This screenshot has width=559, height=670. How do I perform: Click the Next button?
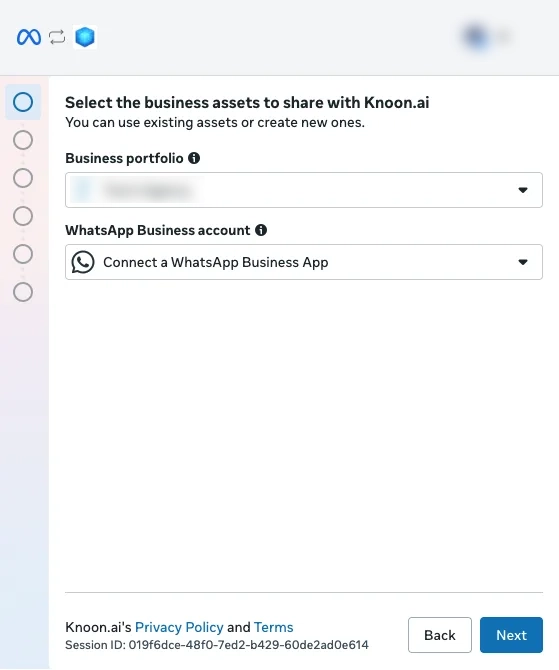511,635
